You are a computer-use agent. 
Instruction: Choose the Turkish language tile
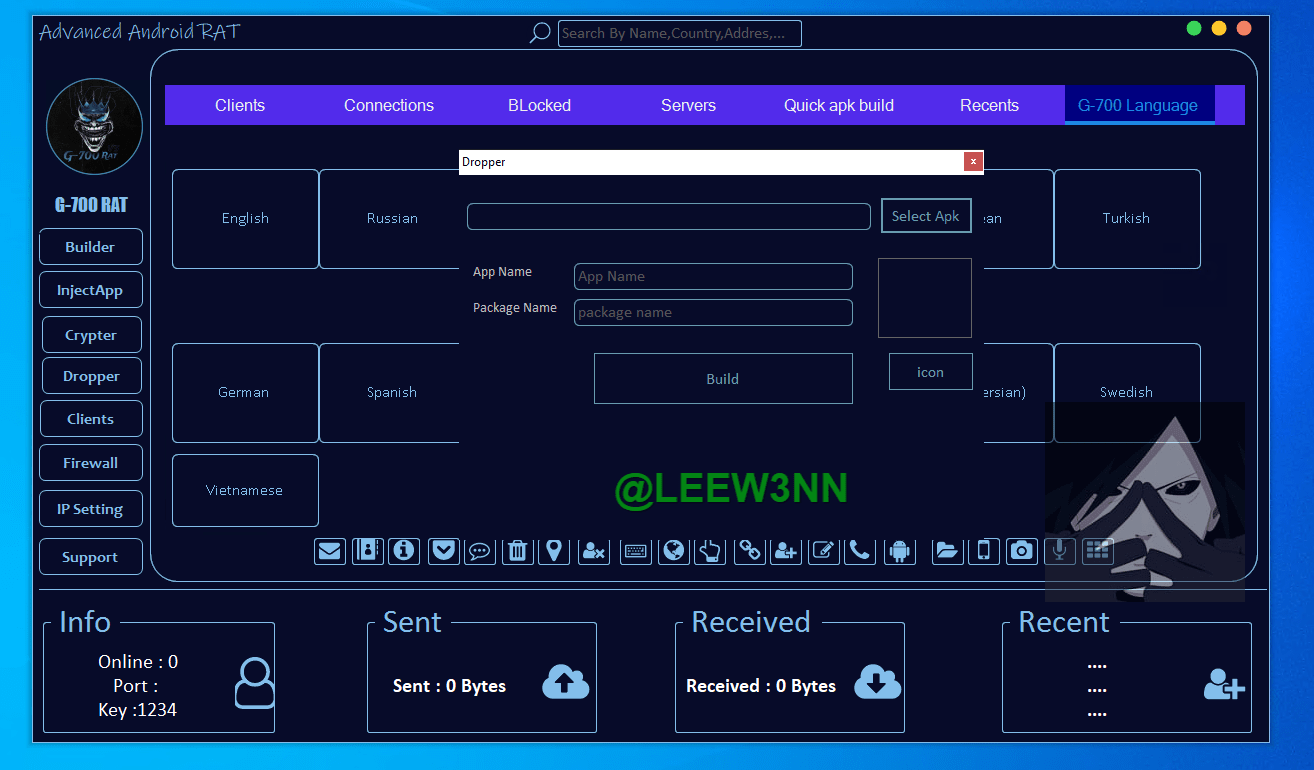pyautogui.click(x=1126, y=218)
